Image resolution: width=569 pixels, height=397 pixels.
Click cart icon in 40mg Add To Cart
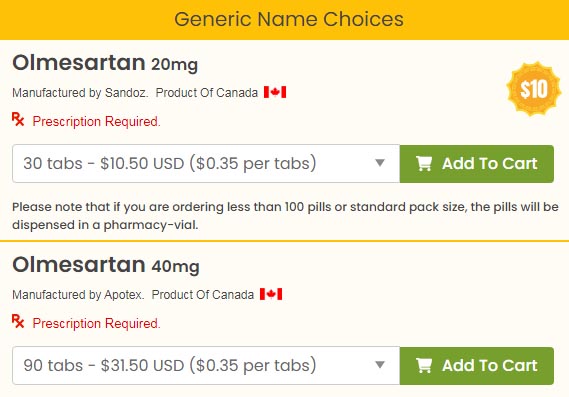tap(424, 365)
